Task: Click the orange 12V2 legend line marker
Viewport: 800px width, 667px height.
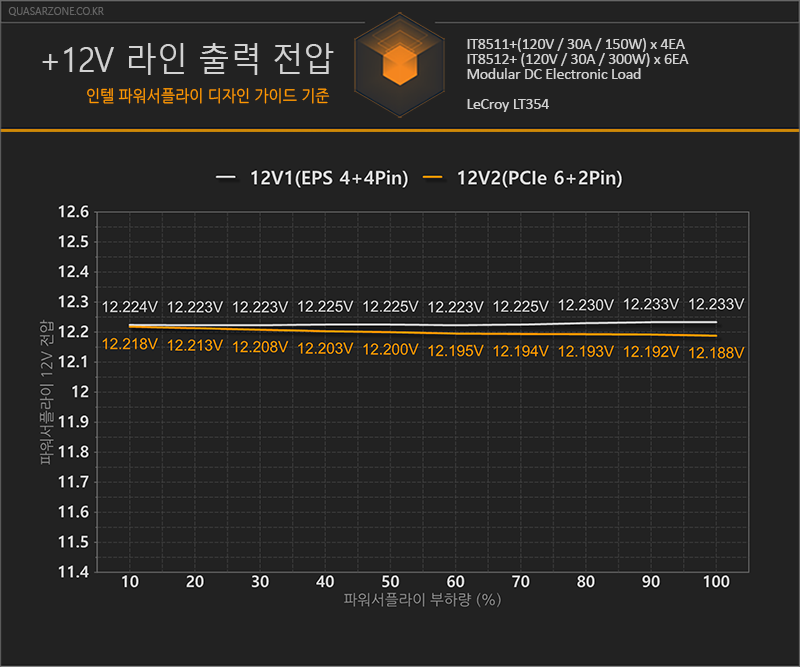Action: (x=433, y=178)
